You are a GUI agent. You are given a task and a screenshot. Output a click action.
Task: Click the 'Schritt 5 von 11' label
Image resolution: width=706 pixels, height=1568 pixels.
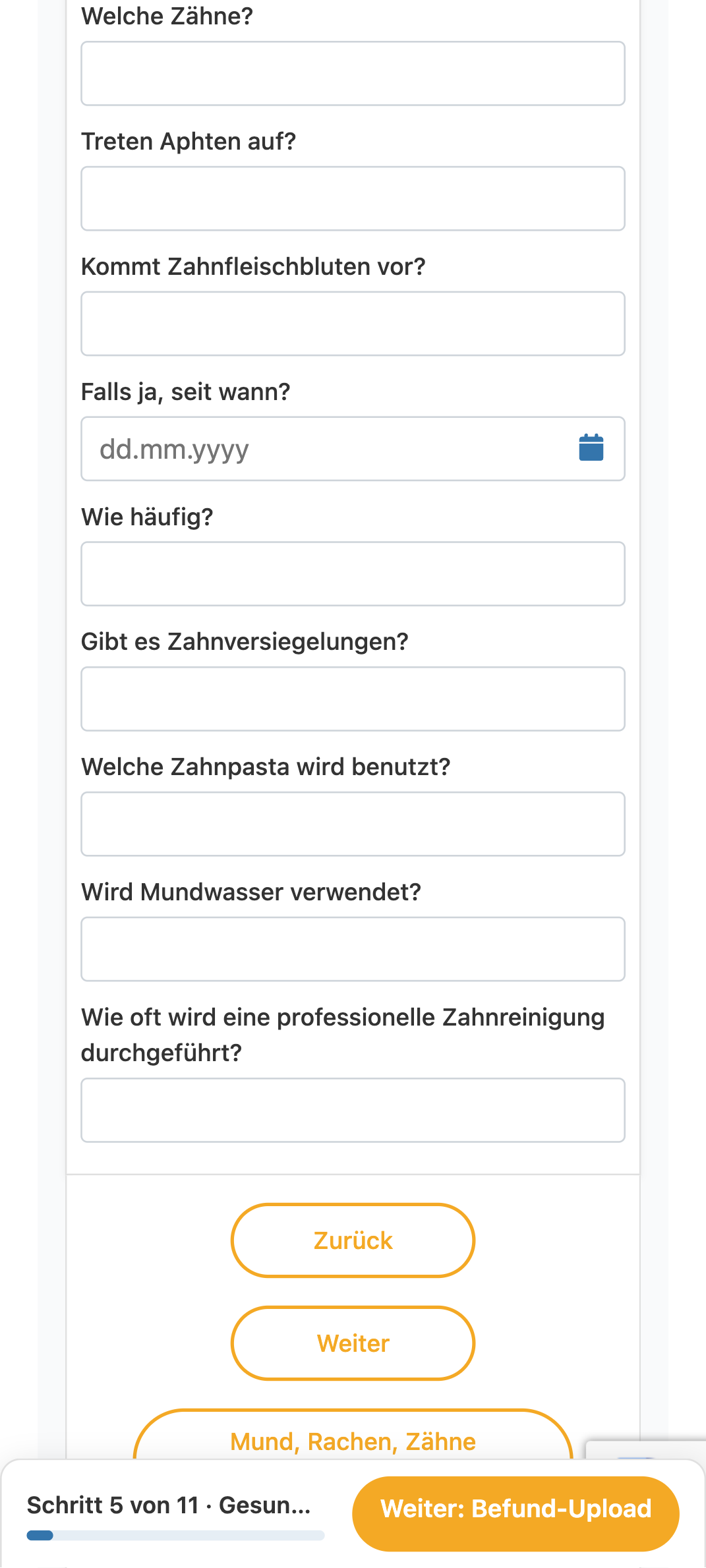point(113,1505)
